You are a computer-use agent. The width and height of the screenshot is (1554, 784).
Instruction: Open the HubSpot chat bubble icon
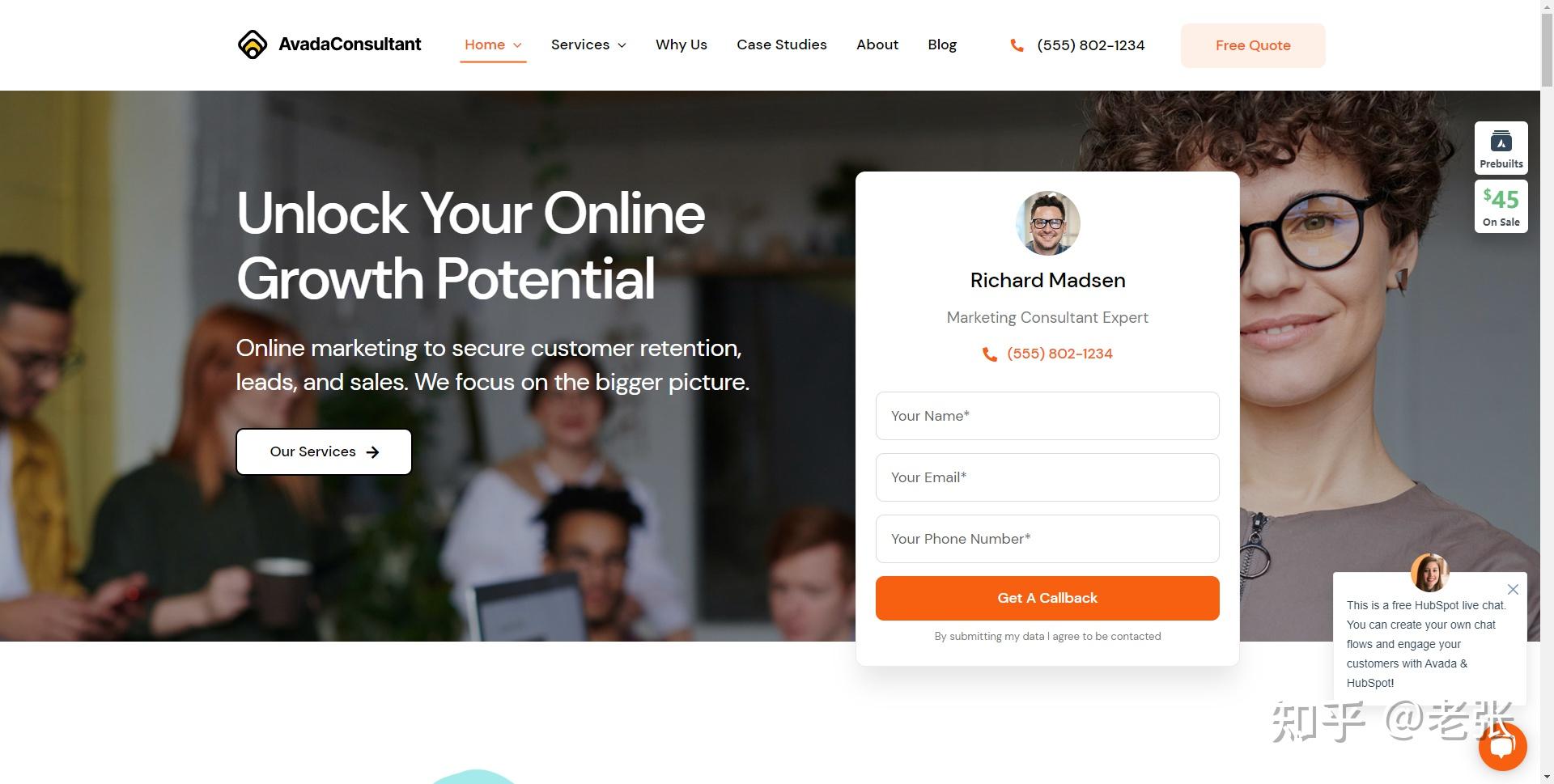click(1502, 746)
